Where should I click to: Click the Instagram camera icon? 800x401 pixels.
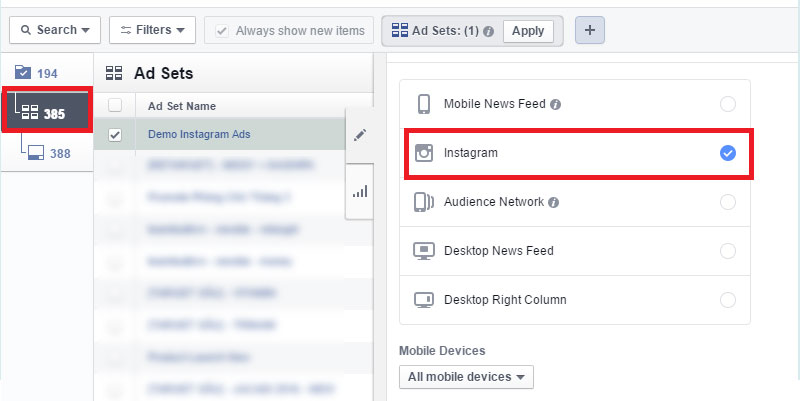coord(424,153)
